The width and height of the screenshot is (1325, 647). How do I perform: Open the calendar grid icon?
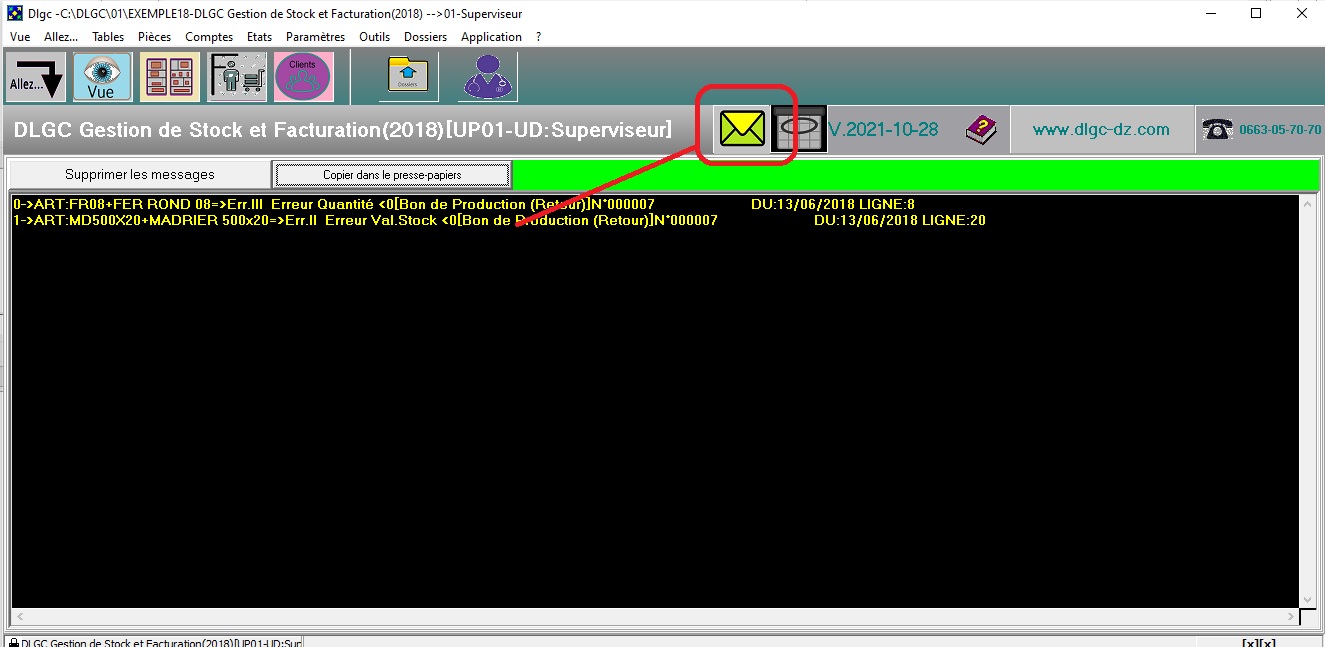798,130
